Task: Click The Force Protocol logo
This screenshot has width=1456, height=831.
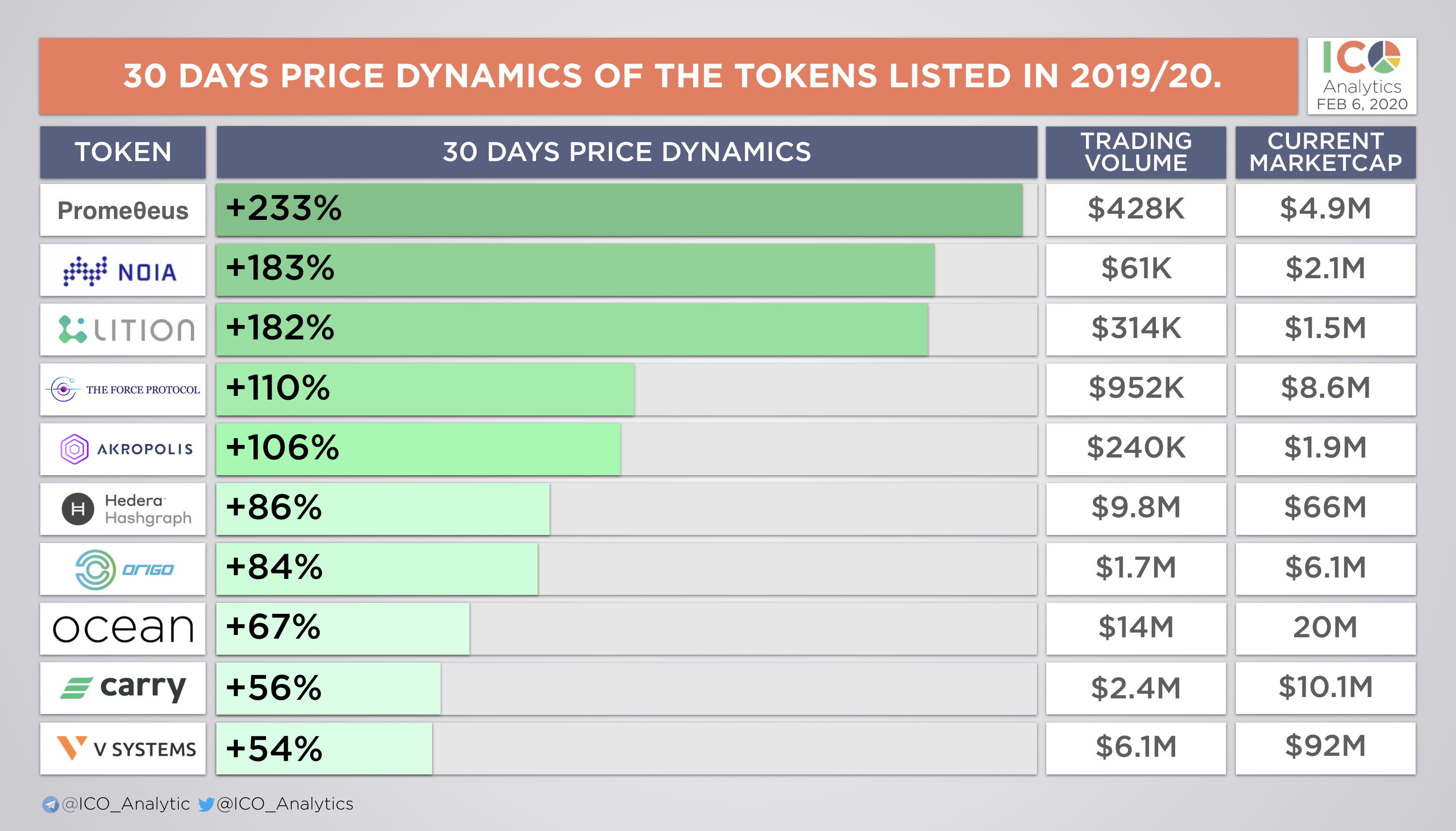Action: (x=63, y=389)
